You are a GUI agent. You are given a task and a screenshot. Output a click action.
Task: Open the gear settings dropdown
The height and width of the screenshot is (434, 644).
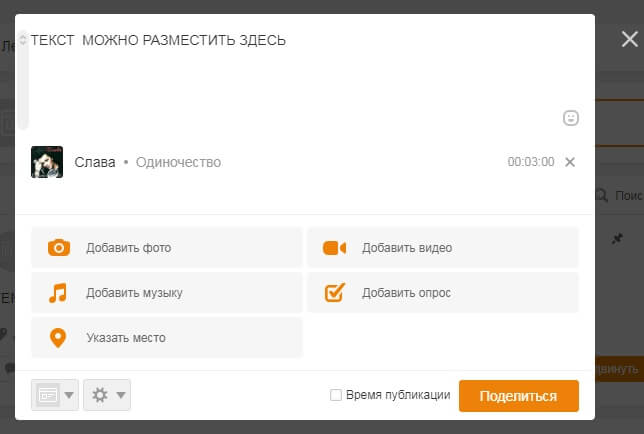pyautogui.click(x=107, y=395)
